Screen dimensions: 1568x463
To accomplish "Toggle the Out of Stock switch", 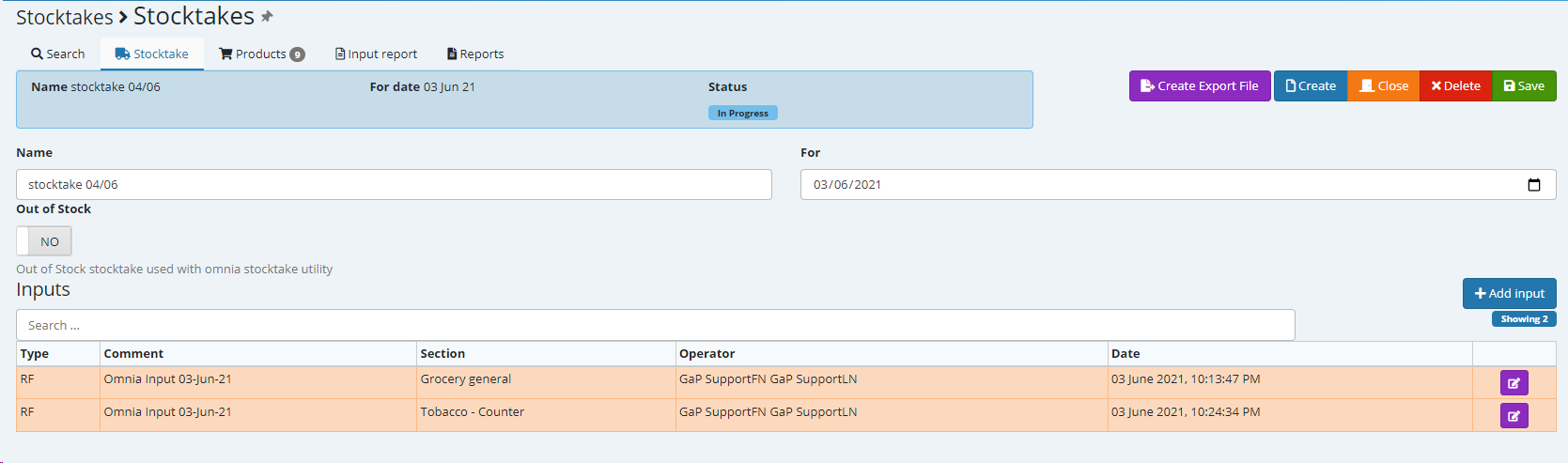I will [44, 241].
